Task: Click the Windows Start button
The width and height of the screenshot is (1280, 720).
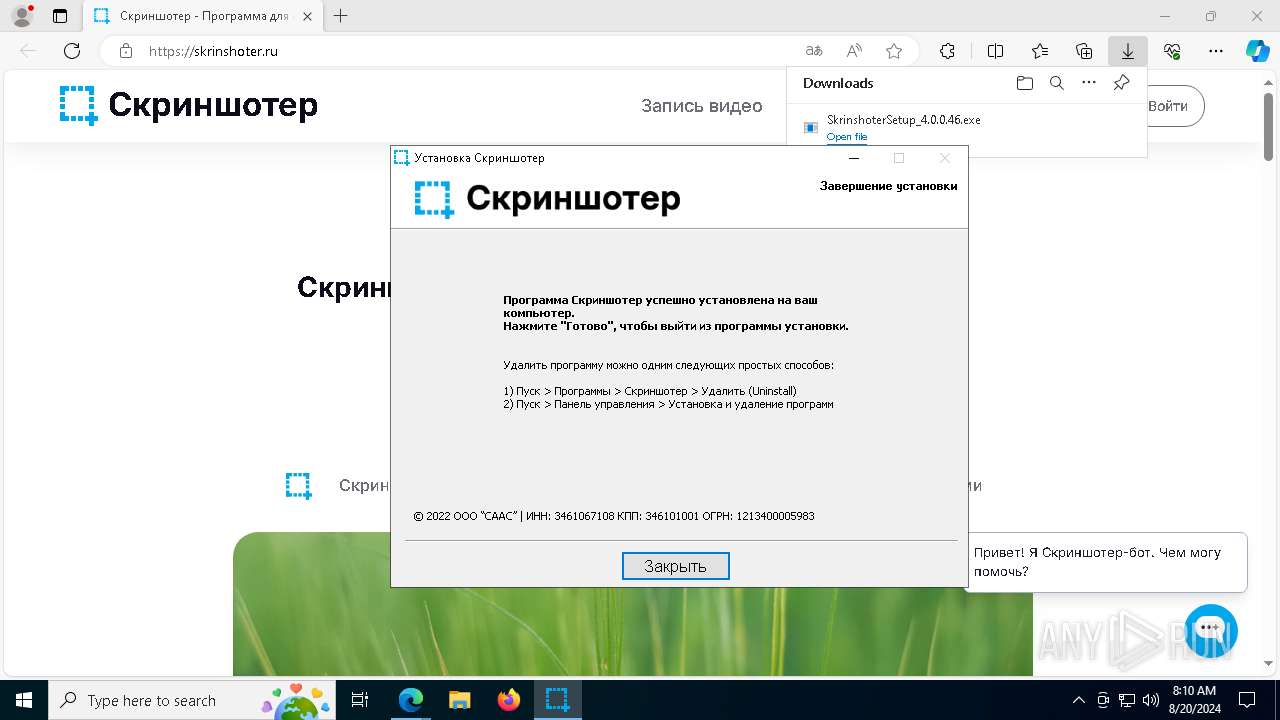Action: 23,700
